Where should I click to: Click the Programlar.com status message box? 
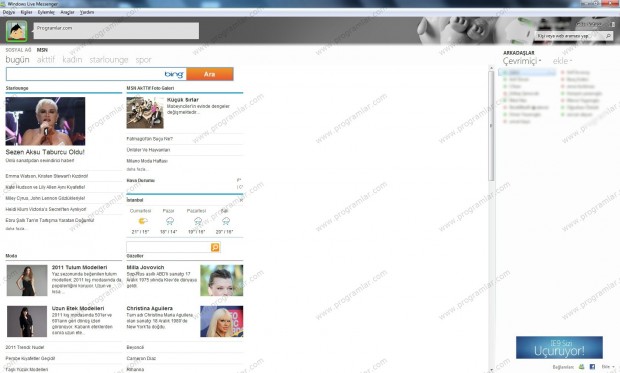point(116,31)
